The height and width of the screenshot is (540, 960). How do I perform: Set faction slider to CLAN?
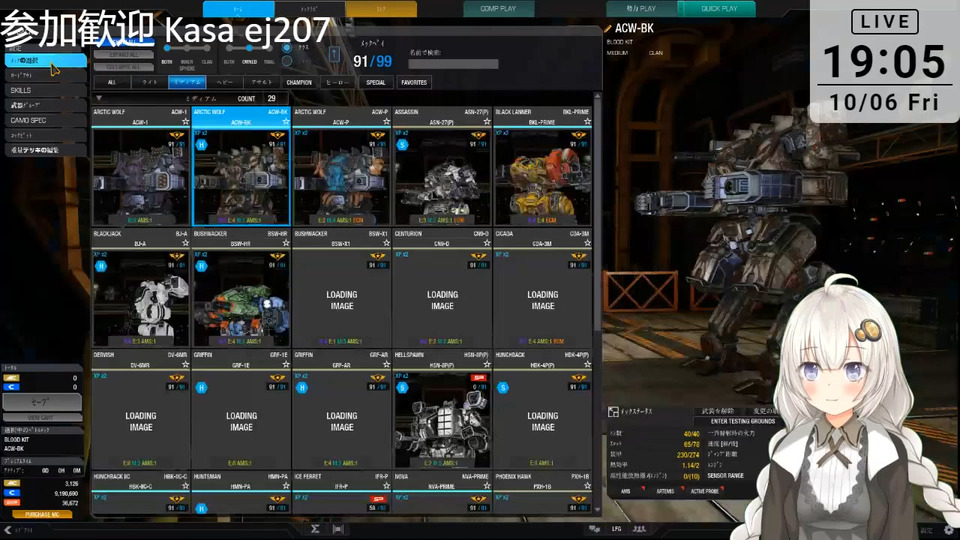pos(207,48)
